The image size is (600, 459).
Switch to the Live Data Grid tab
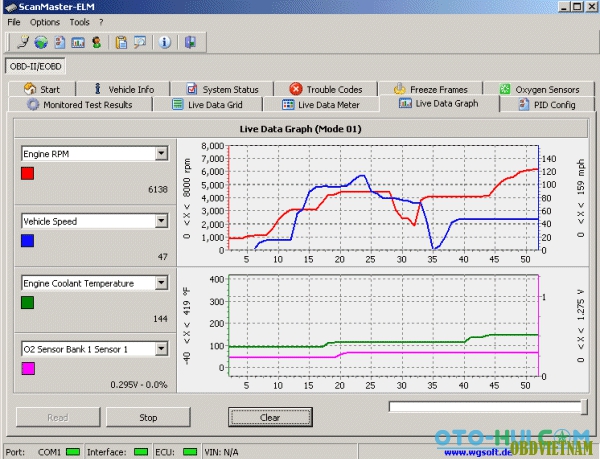pyautogui.click(x=207, y=104)
